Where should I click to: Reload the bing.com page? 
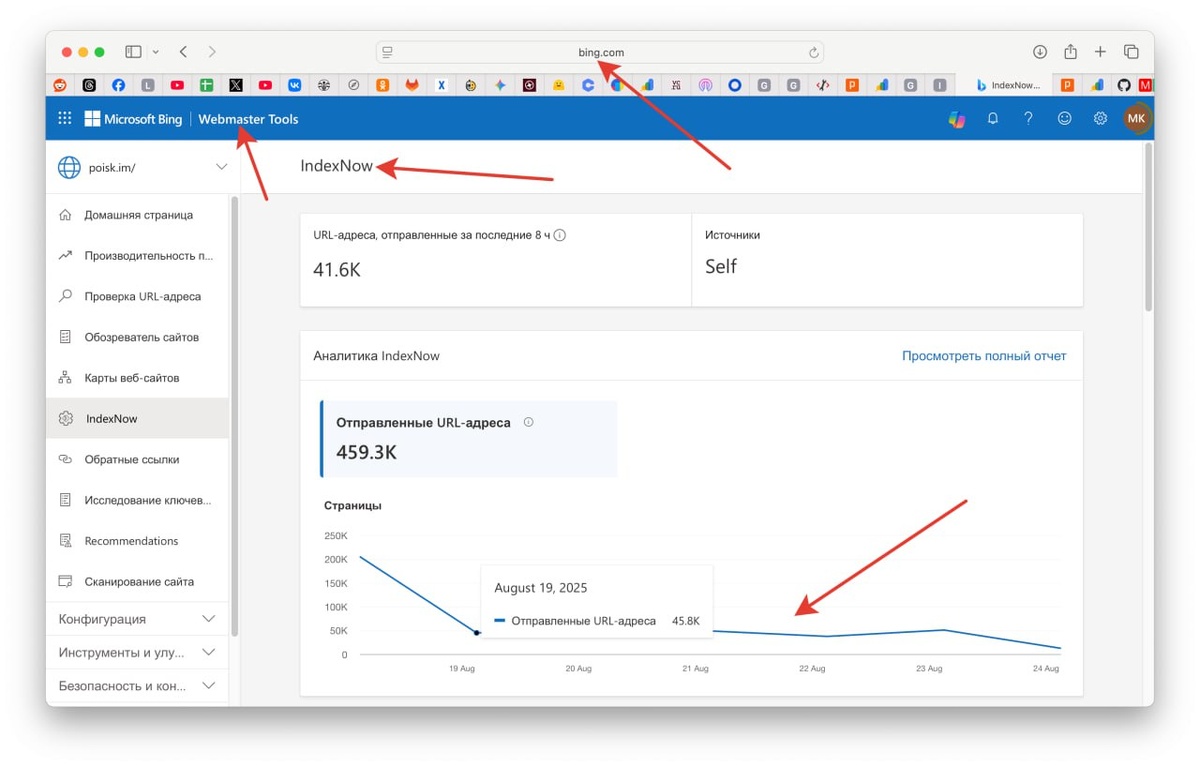coord(813,52)
